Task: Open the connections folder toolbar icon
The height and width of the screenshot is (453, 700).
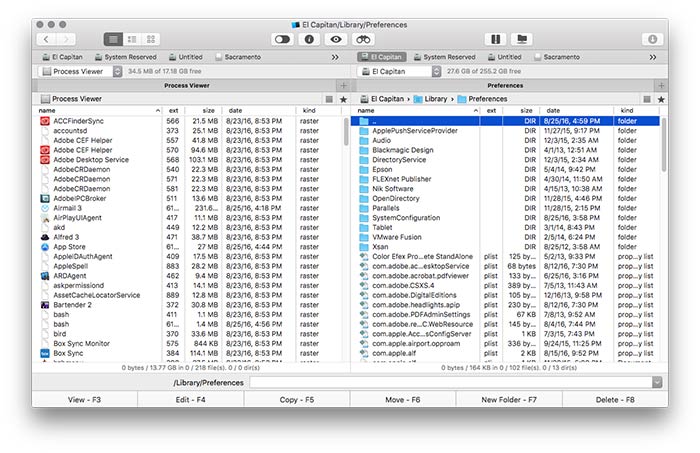Action: (x=521, y=39)
